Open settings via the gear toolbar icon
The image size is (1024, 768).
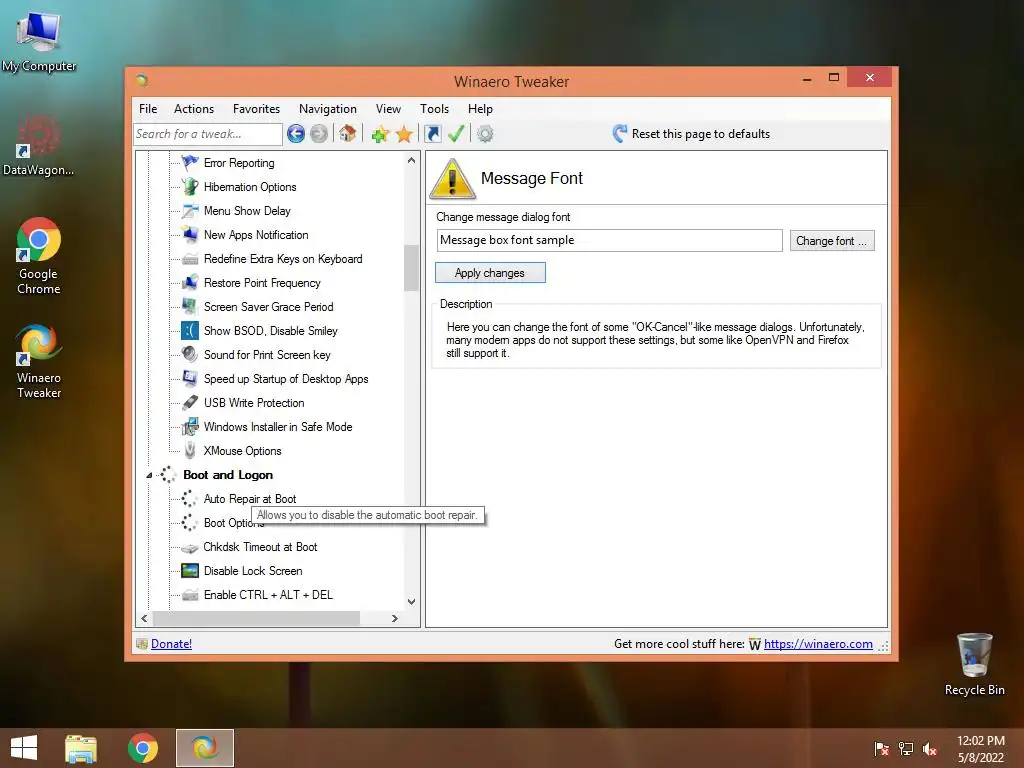[485, 134]
